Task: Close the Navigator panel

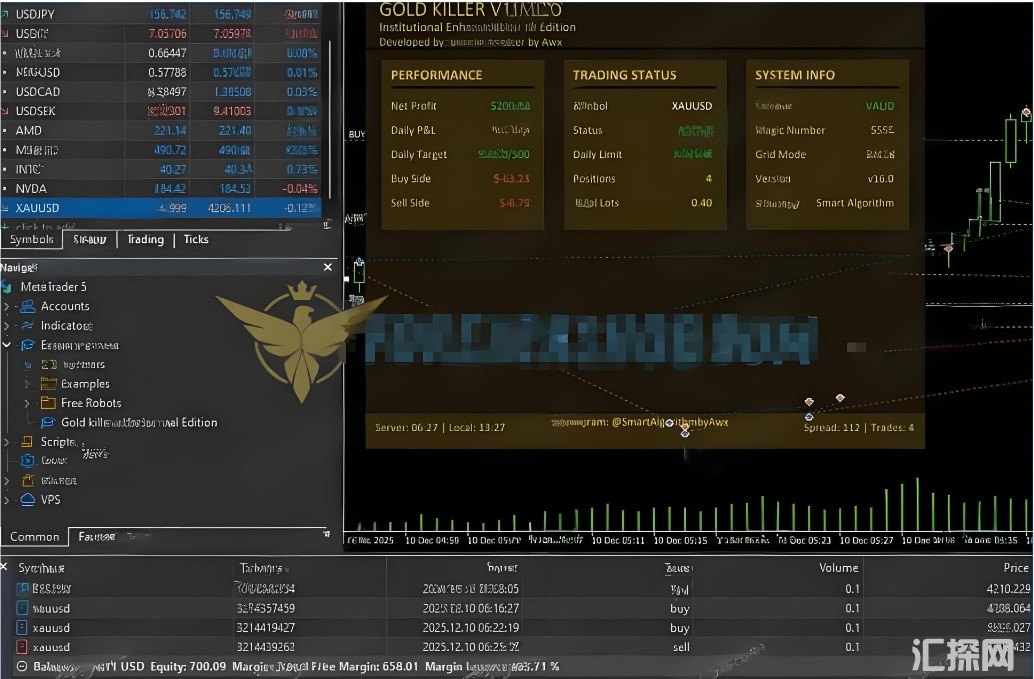Action: [x=327, y=268]
